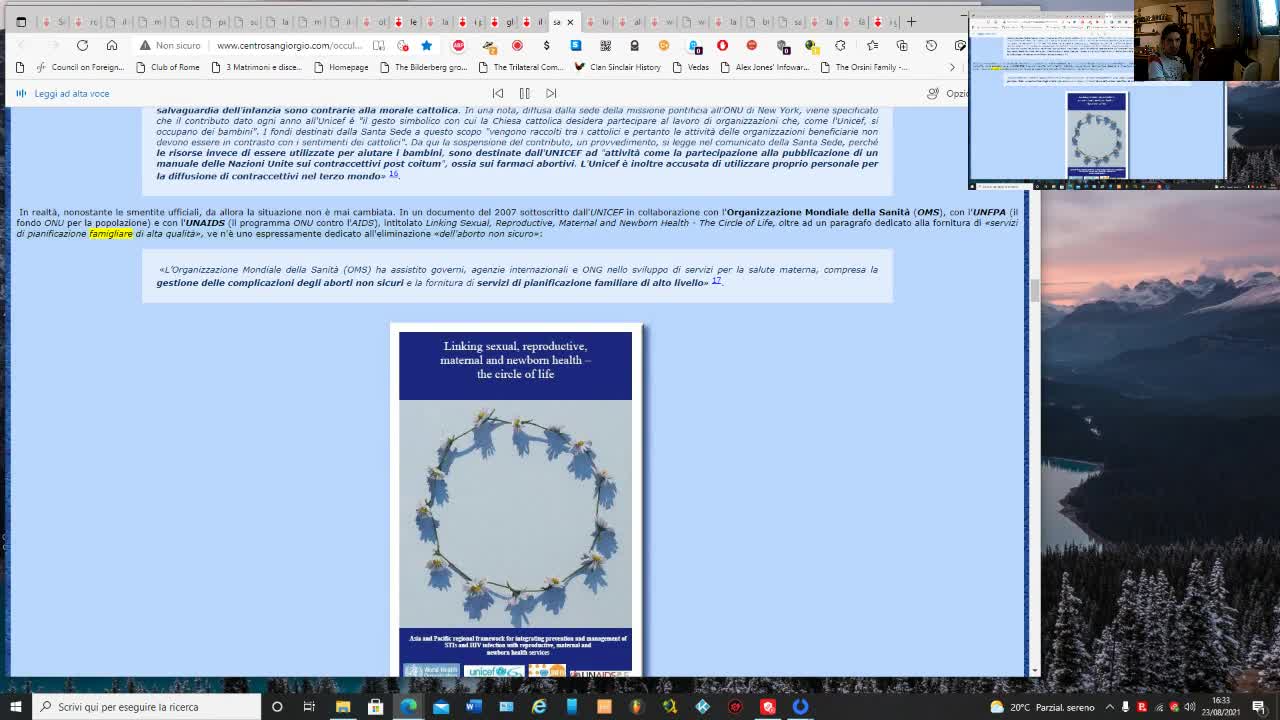This screenshot has width=1280, height=720.
Task: Pause the read aloud playback
Action: (x=524, y=94)
